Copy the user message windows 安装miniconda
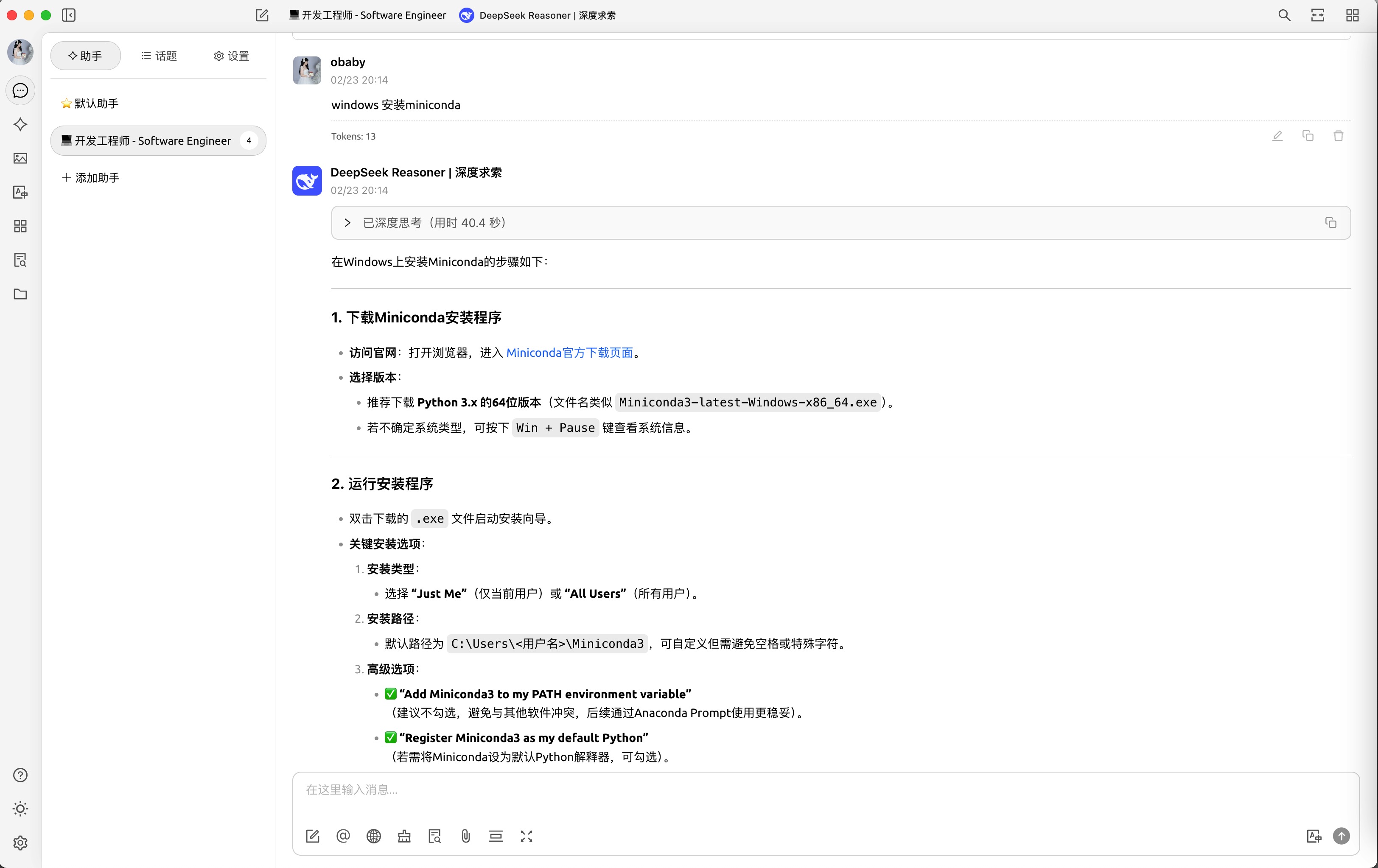Image resolution: width=1378 pixels, height=868 pixels. click(1308, 136)
